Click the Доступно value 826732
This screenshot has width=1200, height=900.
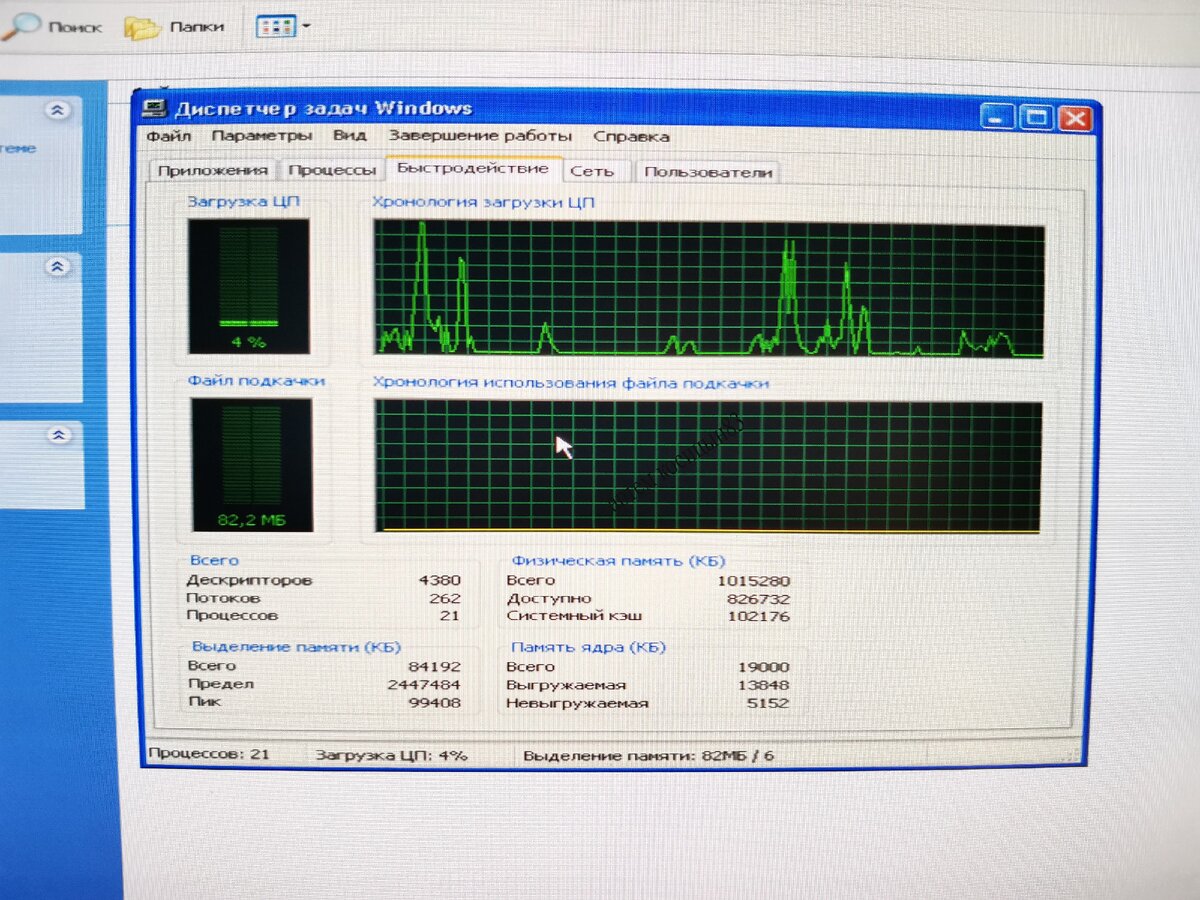point(758,598)
